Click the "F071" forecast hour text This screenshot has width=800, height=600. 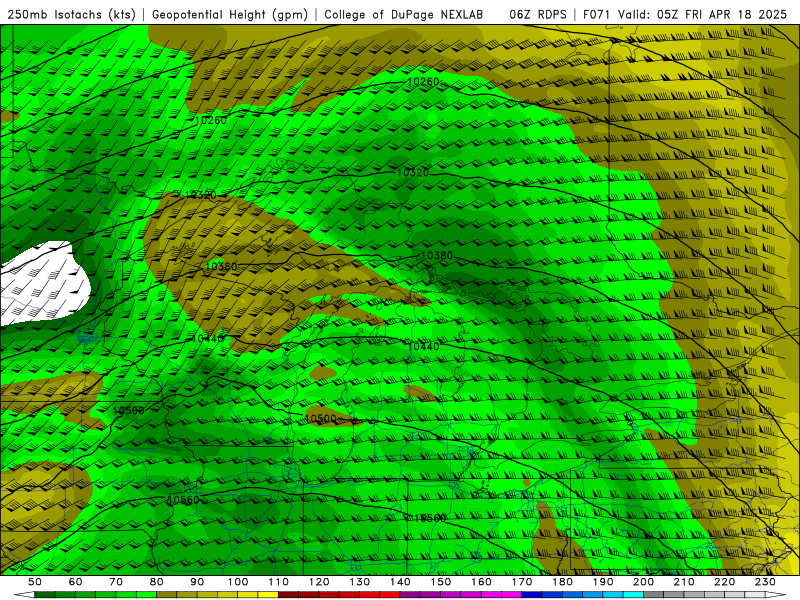(597, 14)
